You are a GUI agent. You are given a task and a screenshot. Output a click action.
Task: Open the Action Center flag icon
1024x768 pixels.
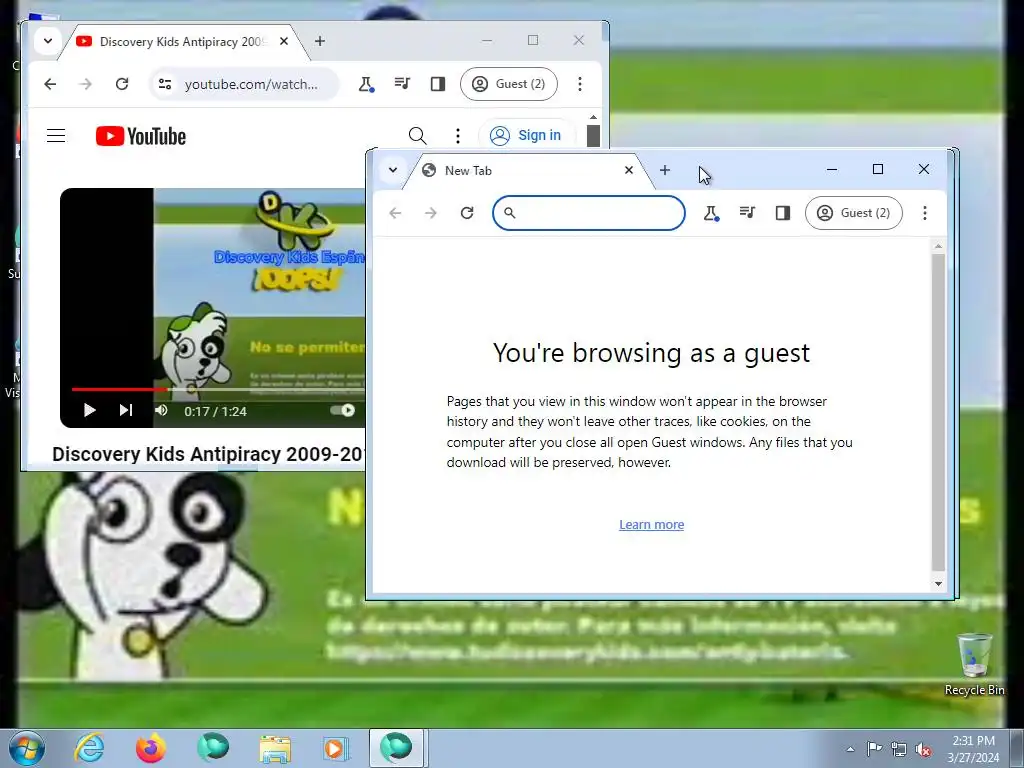[x=874, y=748]
